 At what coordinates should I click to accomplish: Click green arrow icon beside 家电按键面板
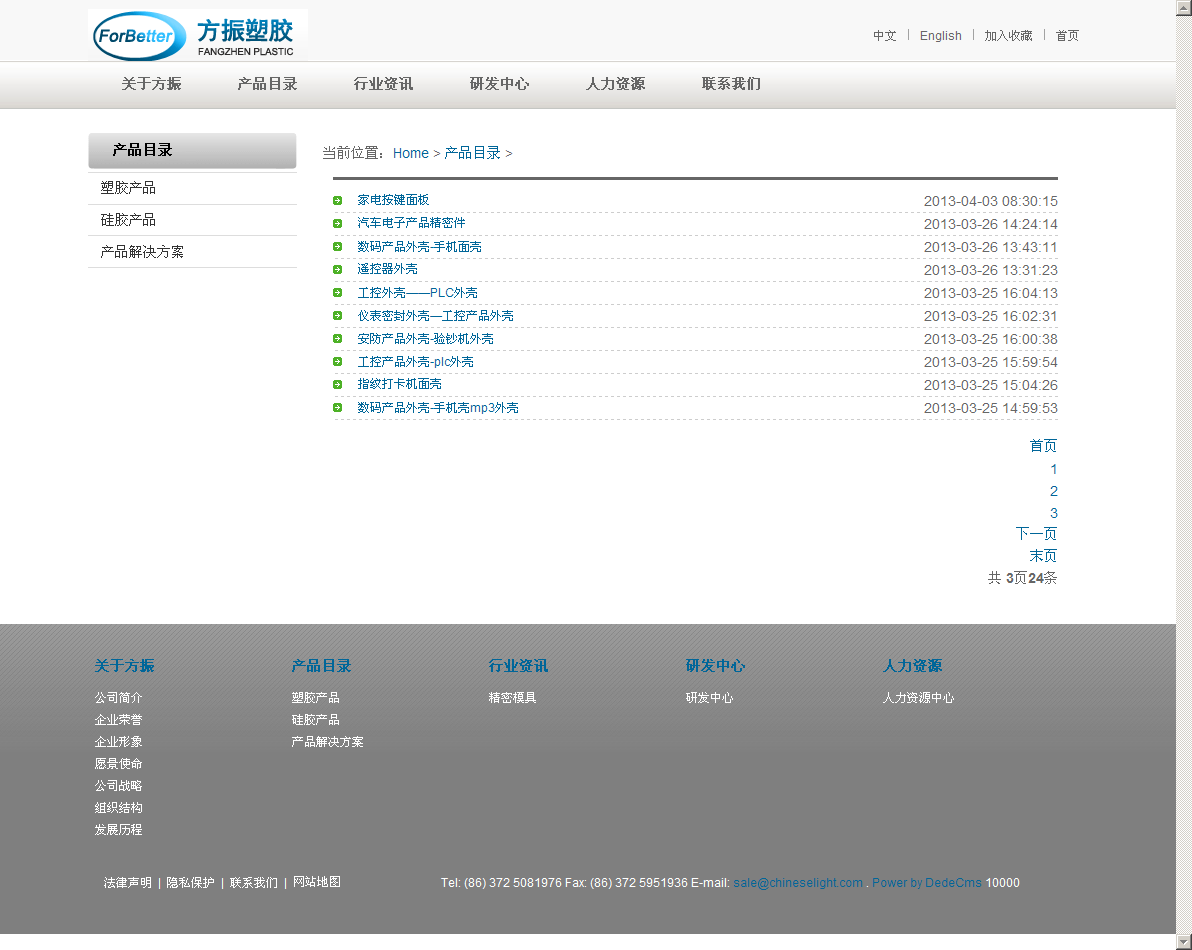pyautogui.click(x=338, y=201)
